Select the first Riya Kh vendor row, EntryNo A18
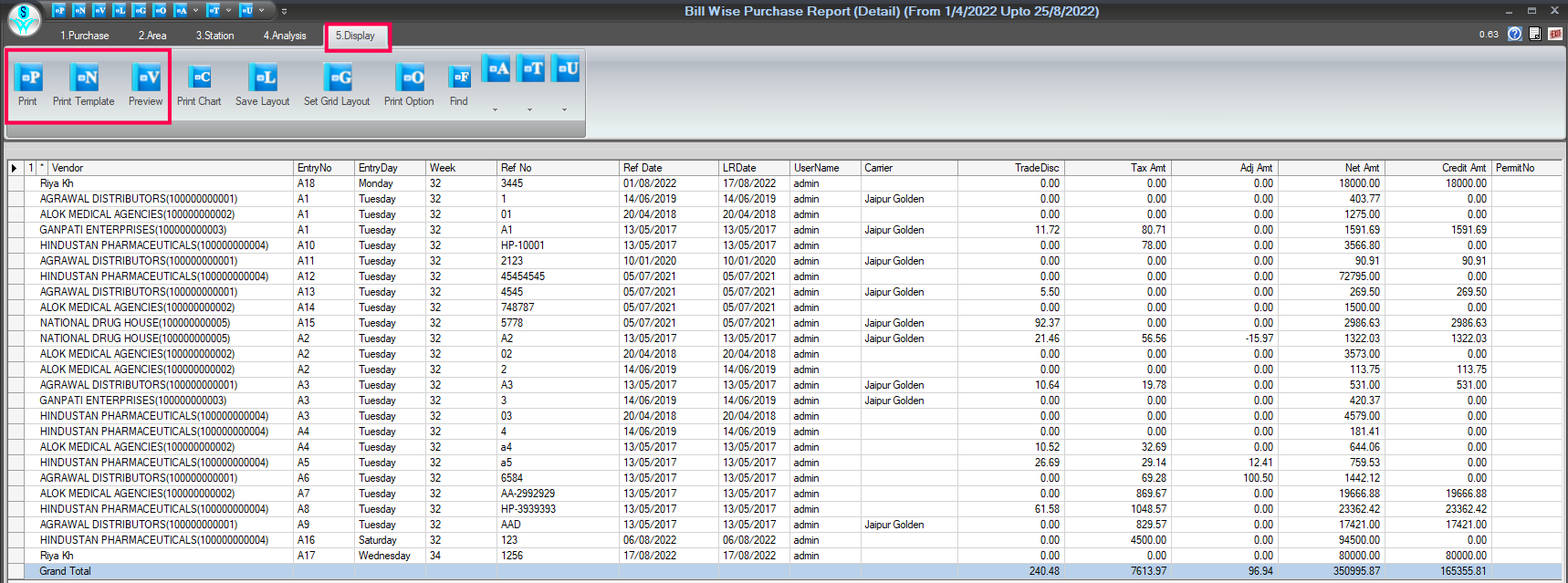Screen dimensions: 1568x583 (x=785, y=183)
